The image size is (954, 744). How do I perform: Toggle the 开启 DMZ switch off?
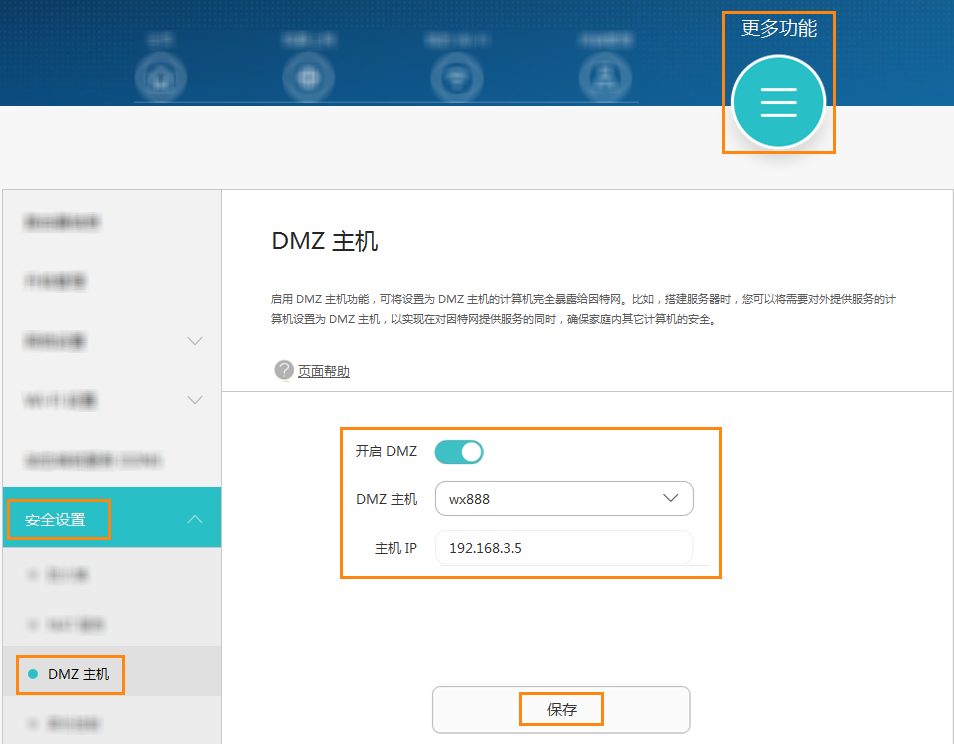459,452
